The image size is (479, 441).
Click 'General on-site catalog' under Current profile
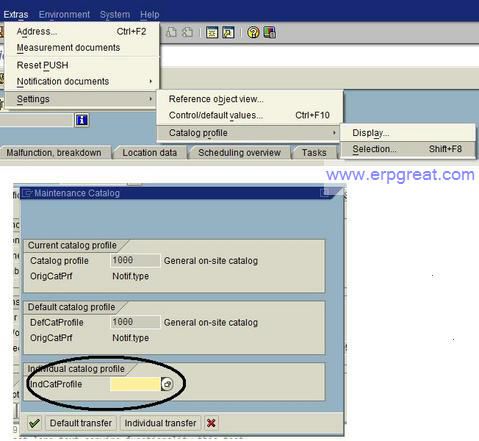(211, 261)
